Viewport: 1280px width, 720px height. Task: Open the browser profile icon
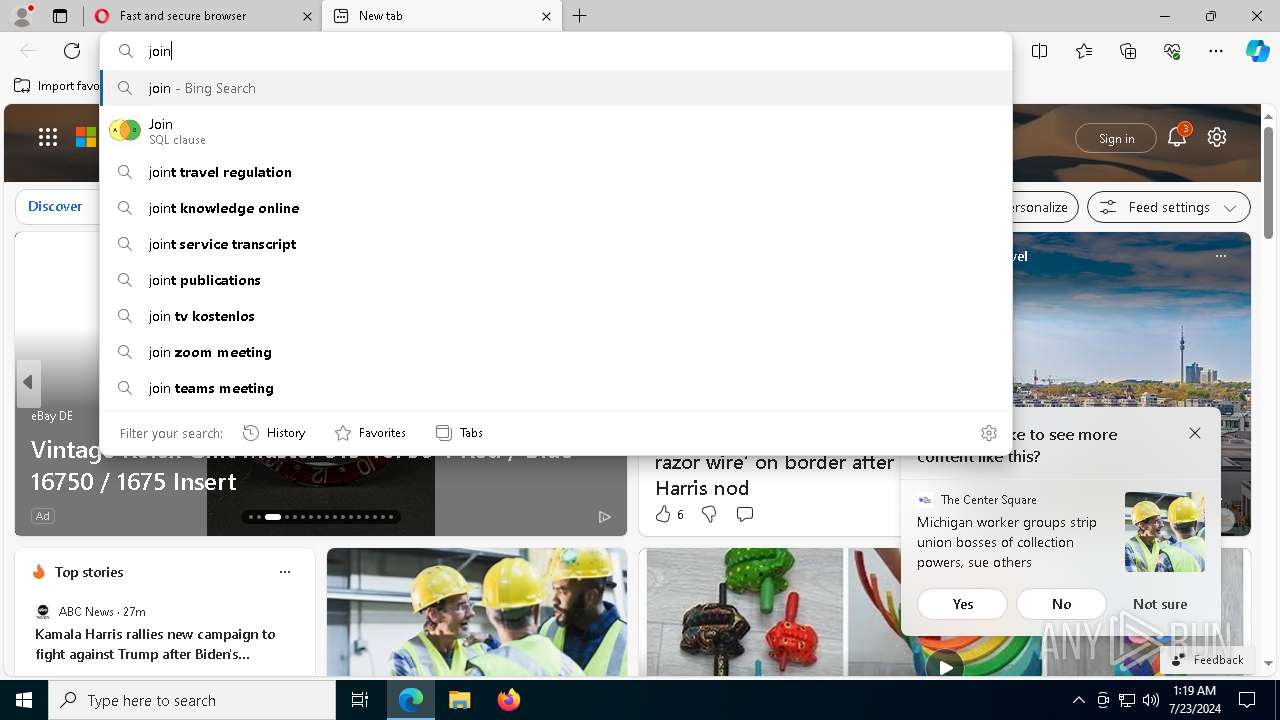coord(22,16)
